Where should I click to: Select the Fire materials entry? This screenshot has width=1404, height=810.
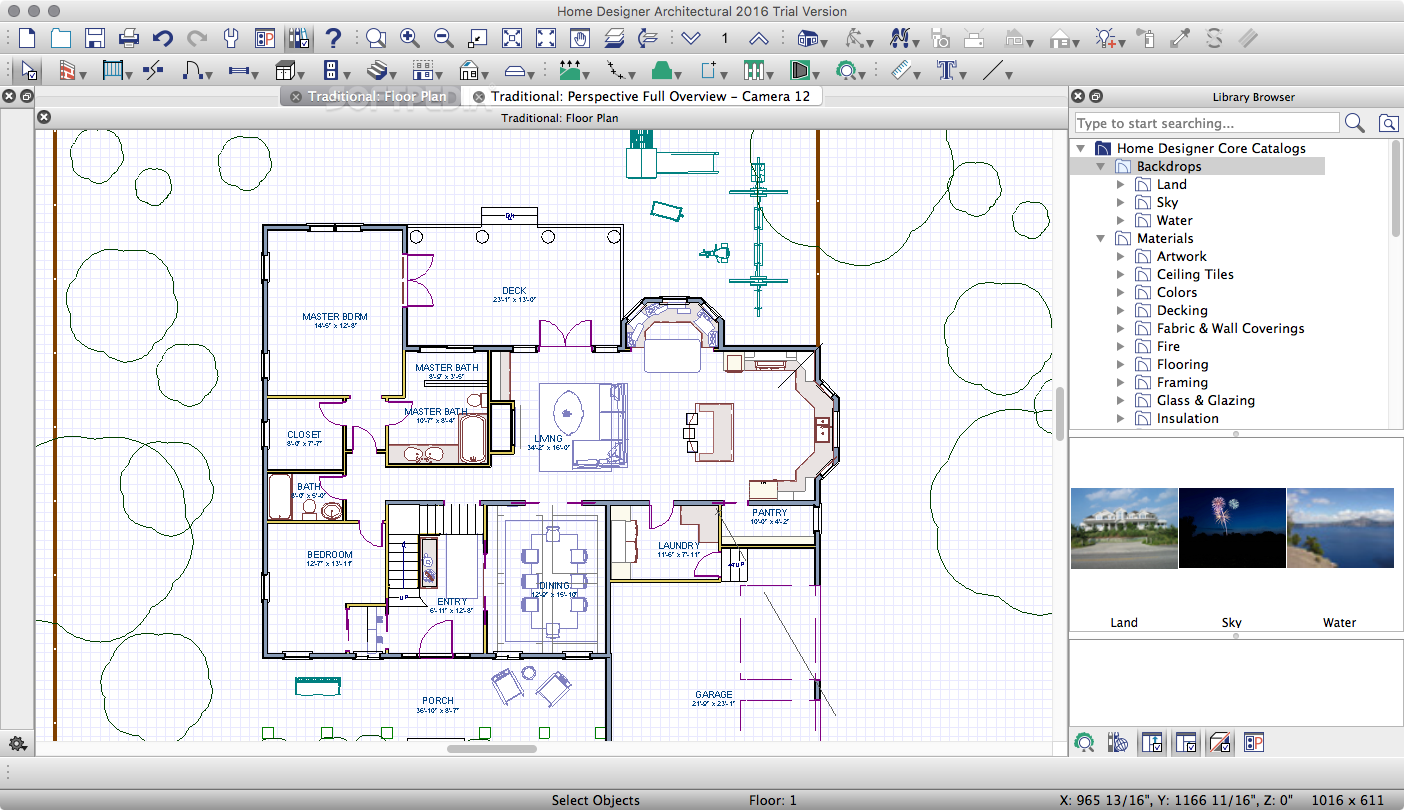(1168, 346)
